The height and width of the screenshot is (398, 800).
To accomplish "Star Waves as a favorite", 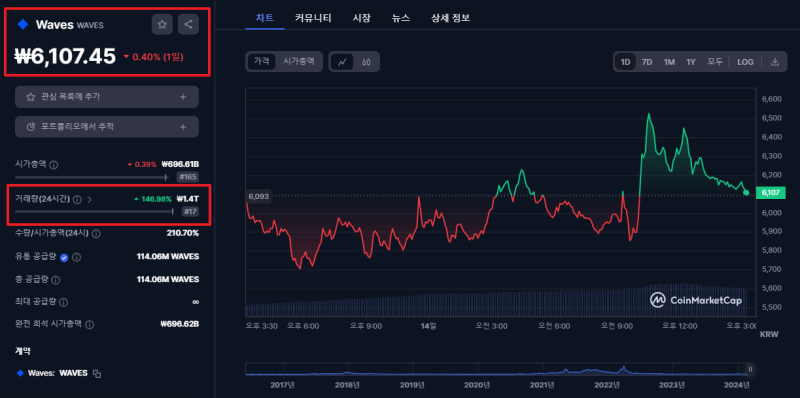I will coord(162,24).
